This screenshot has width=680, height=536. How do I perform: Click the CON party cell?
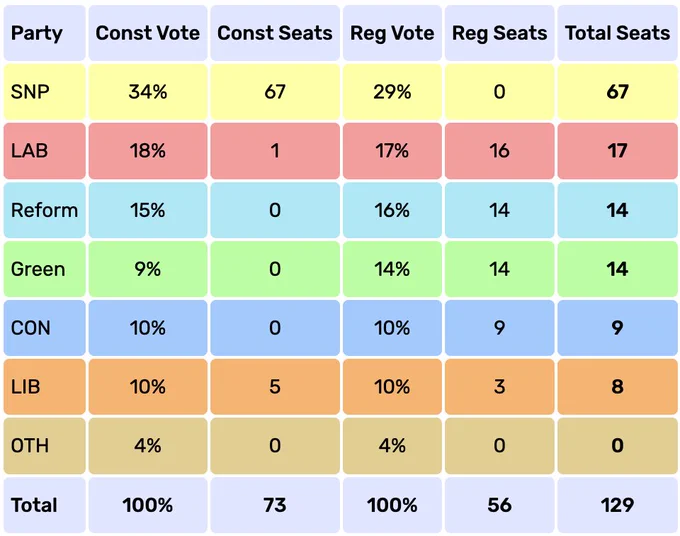[44, 328]
